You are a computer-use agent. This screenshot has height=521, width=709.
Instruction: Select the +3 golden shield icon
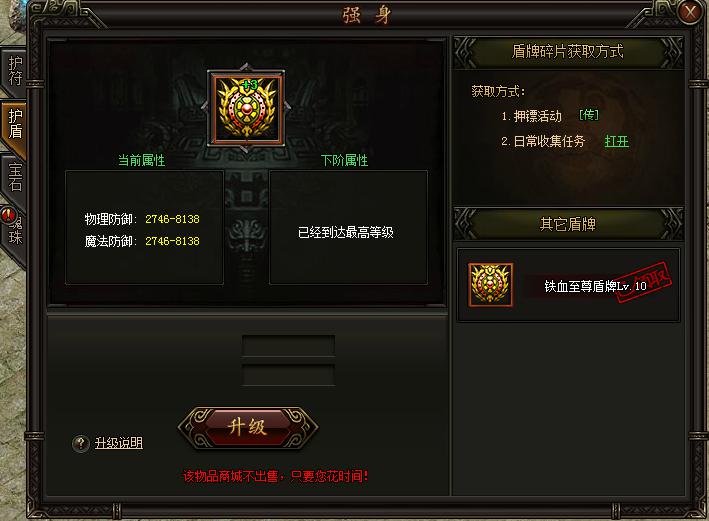246,109
